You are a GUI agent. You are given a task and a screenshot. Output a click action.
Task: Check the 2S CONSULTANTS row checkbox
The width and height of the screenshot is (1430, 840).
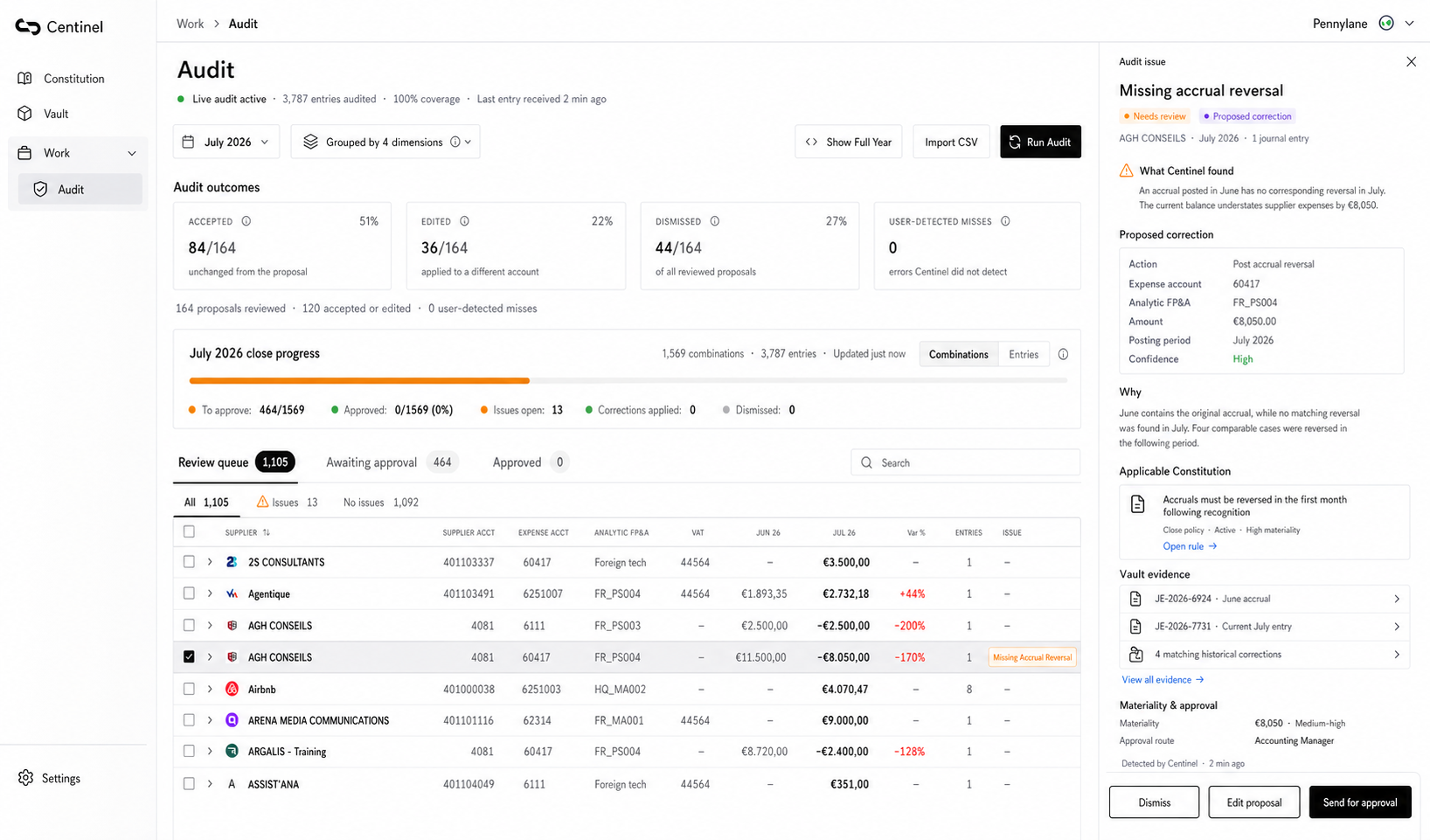pos(189,562)
